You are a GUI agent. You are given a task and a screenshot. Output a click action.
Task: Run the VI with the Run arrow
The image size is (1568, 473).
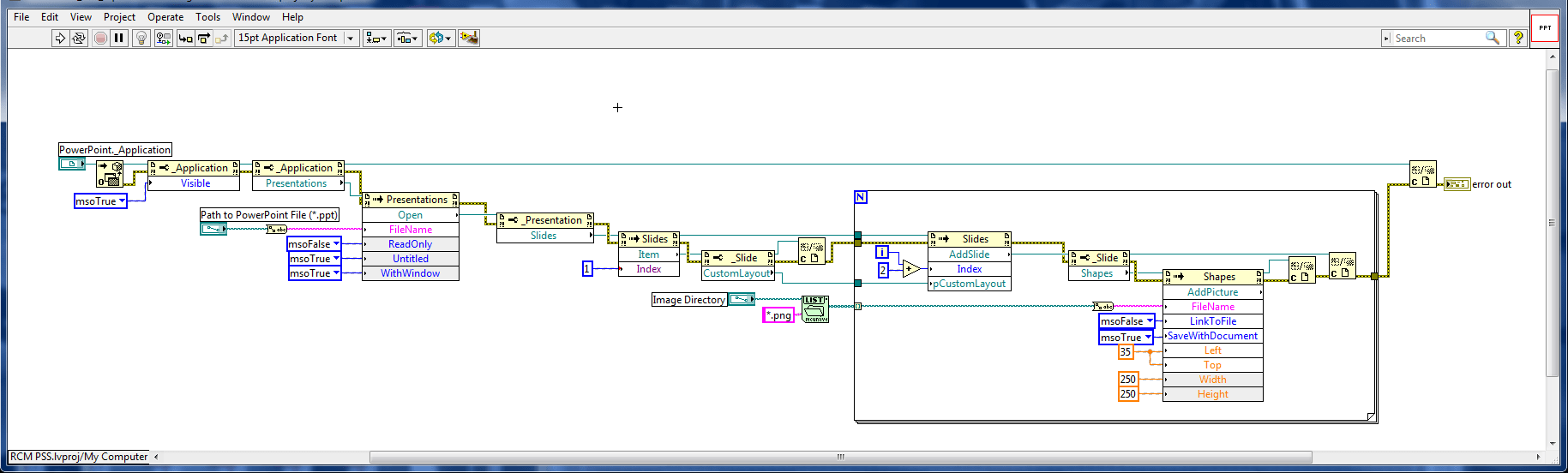coord(59,38)
